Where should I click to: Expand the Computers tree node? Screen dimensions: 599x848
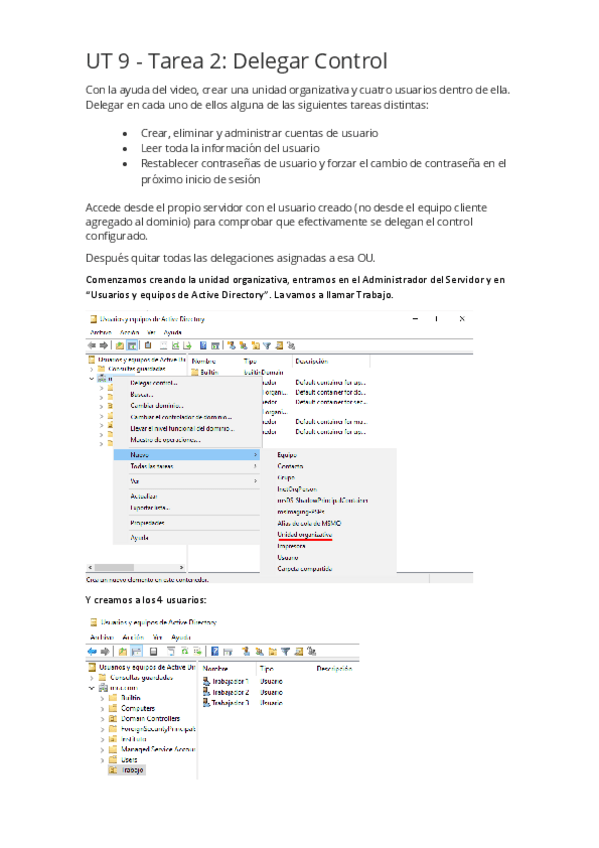(x=102, y=708)
